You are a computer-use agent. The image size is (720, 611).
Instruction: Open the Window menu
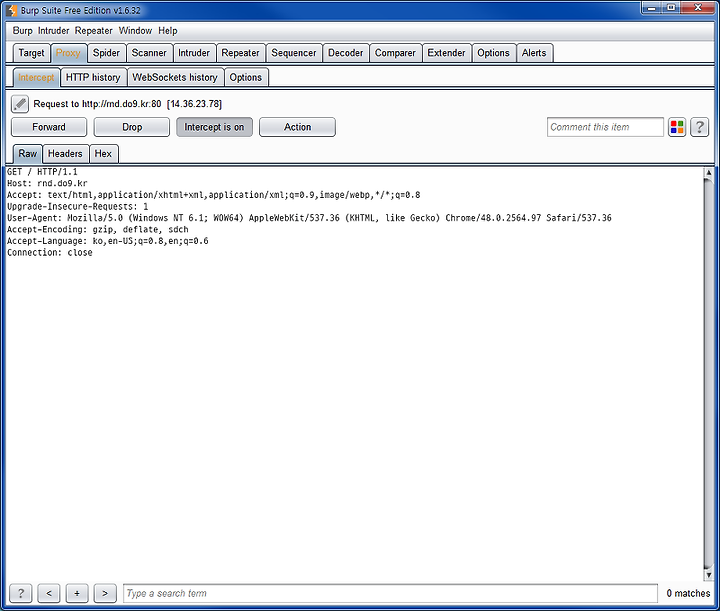click(x=135, y=31)
